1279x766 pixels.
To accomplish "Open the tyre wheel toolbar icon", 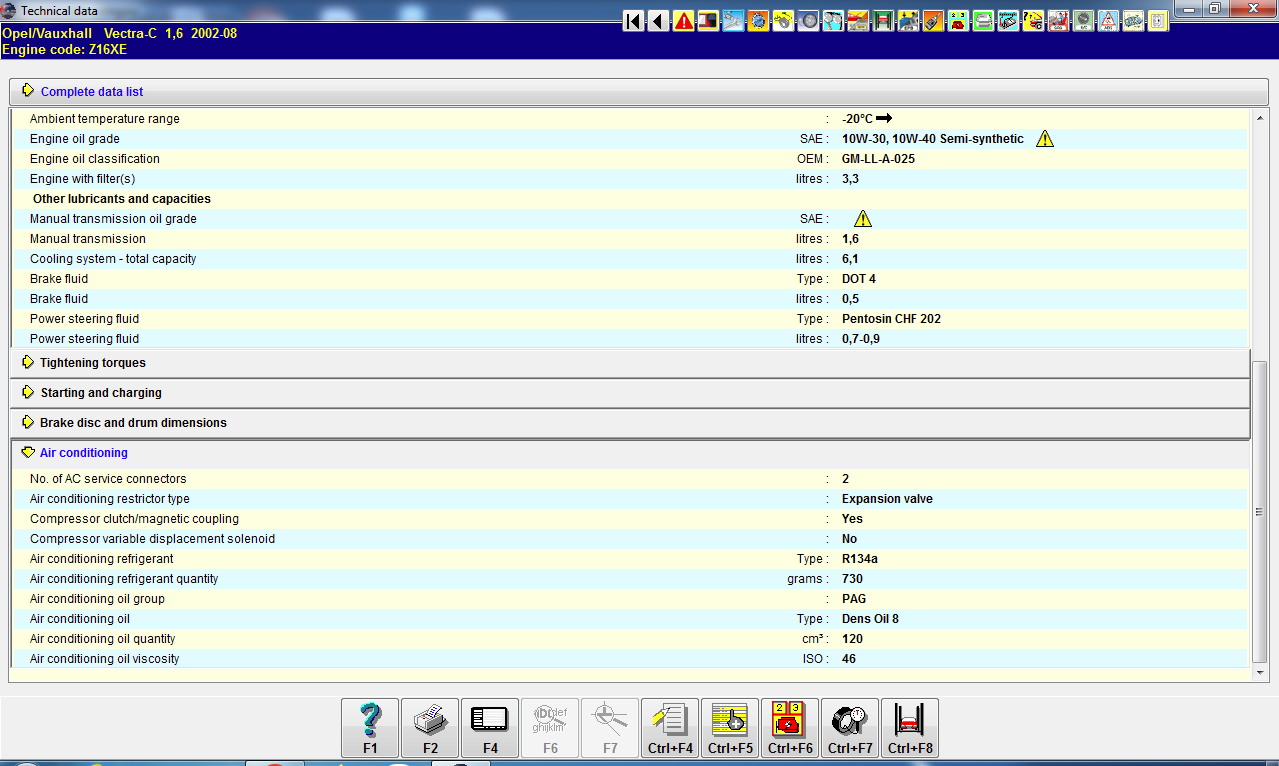I will click(x=809, y=20).
